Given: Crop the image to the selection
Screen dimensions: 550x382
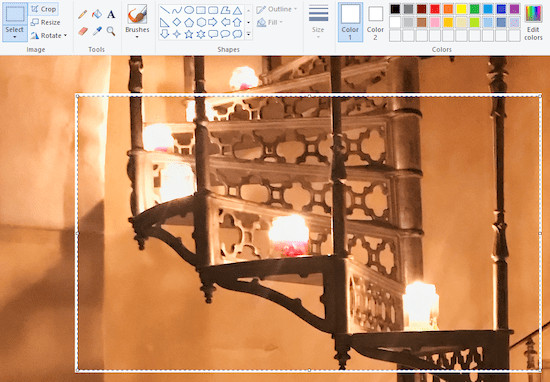Looking at the screenshot, I should [44, 9].
